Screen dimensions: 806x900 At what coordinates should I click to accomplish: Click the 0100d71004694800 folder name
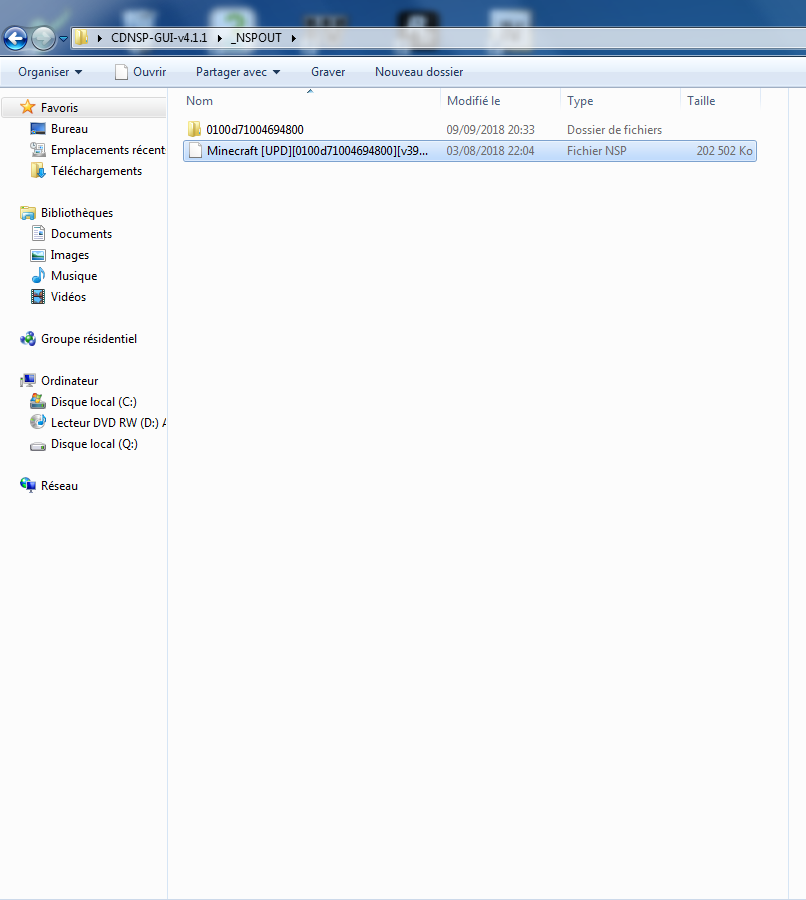click(x=255, y=130)
